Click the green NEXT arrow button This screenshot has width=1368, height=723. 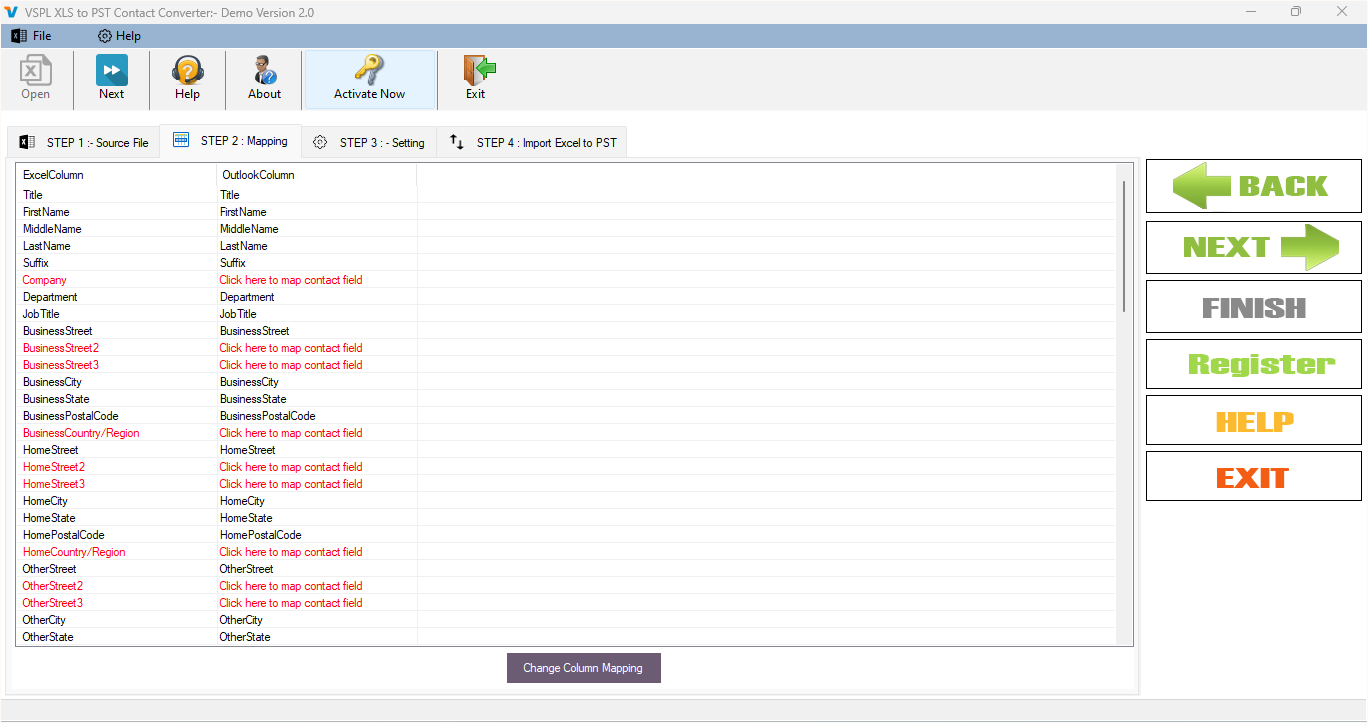coord(1254,247)
